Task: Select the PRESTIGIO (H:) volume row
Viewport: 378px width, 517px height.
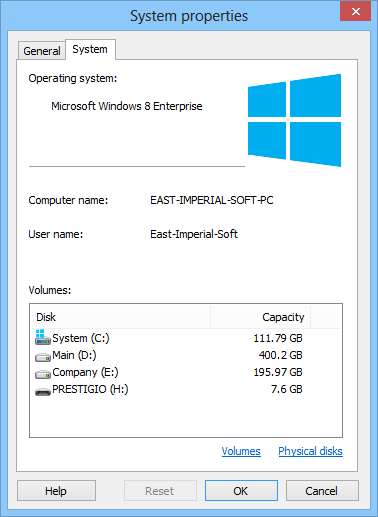Action: click(186, 389)
